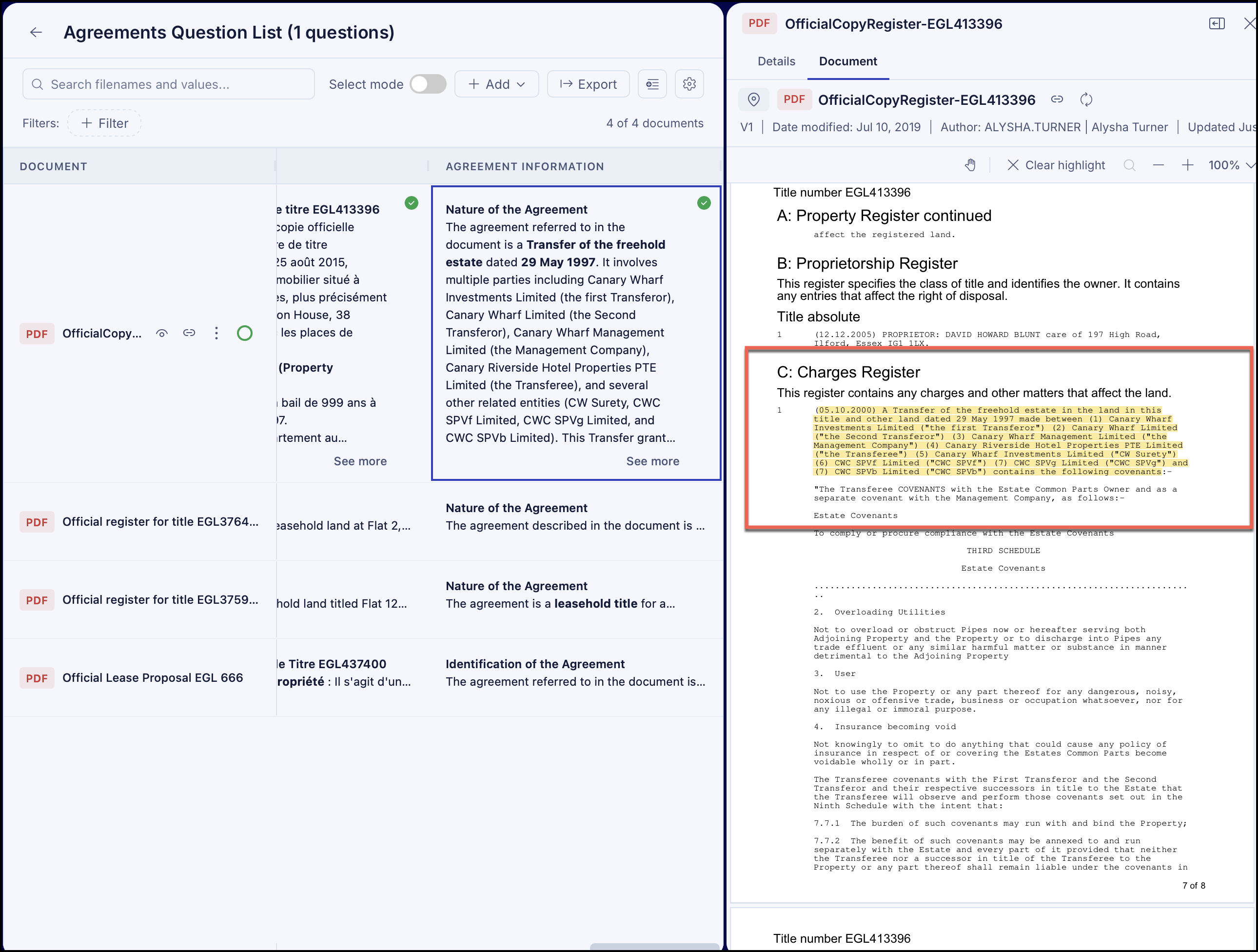Collapse the side panel icon at top right
The width and height of the screenshot is (1258, 952).
coord(1217,23)
